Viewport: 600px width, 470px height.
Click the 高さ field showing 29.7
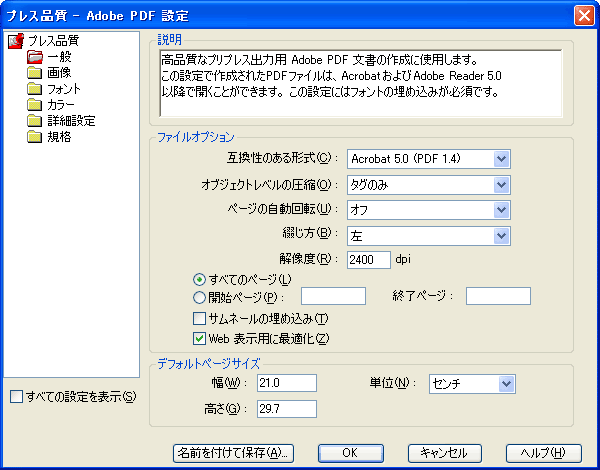(287, 409)
